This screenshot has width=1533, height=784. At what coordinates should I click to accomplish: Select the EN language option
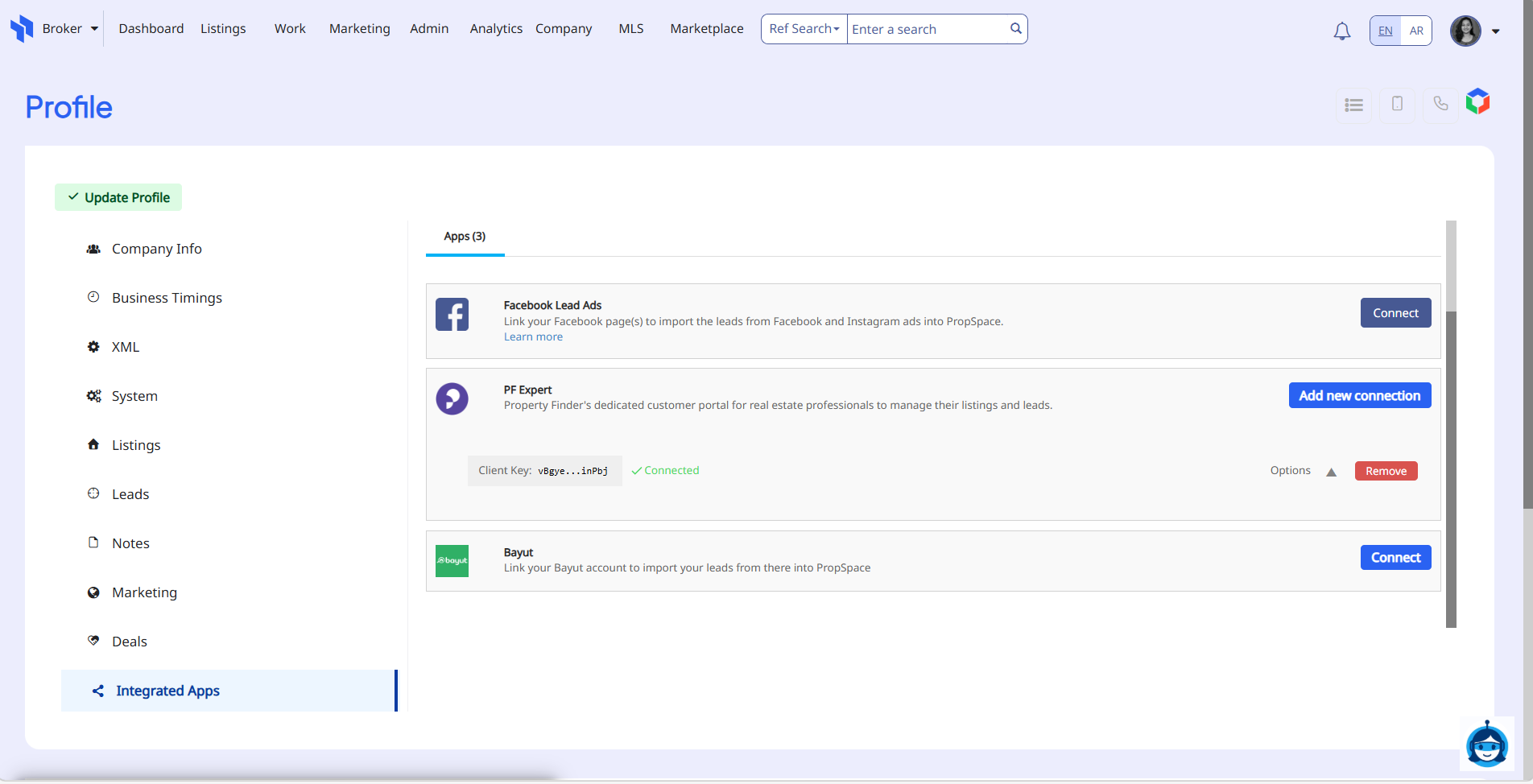point(1385,31)
